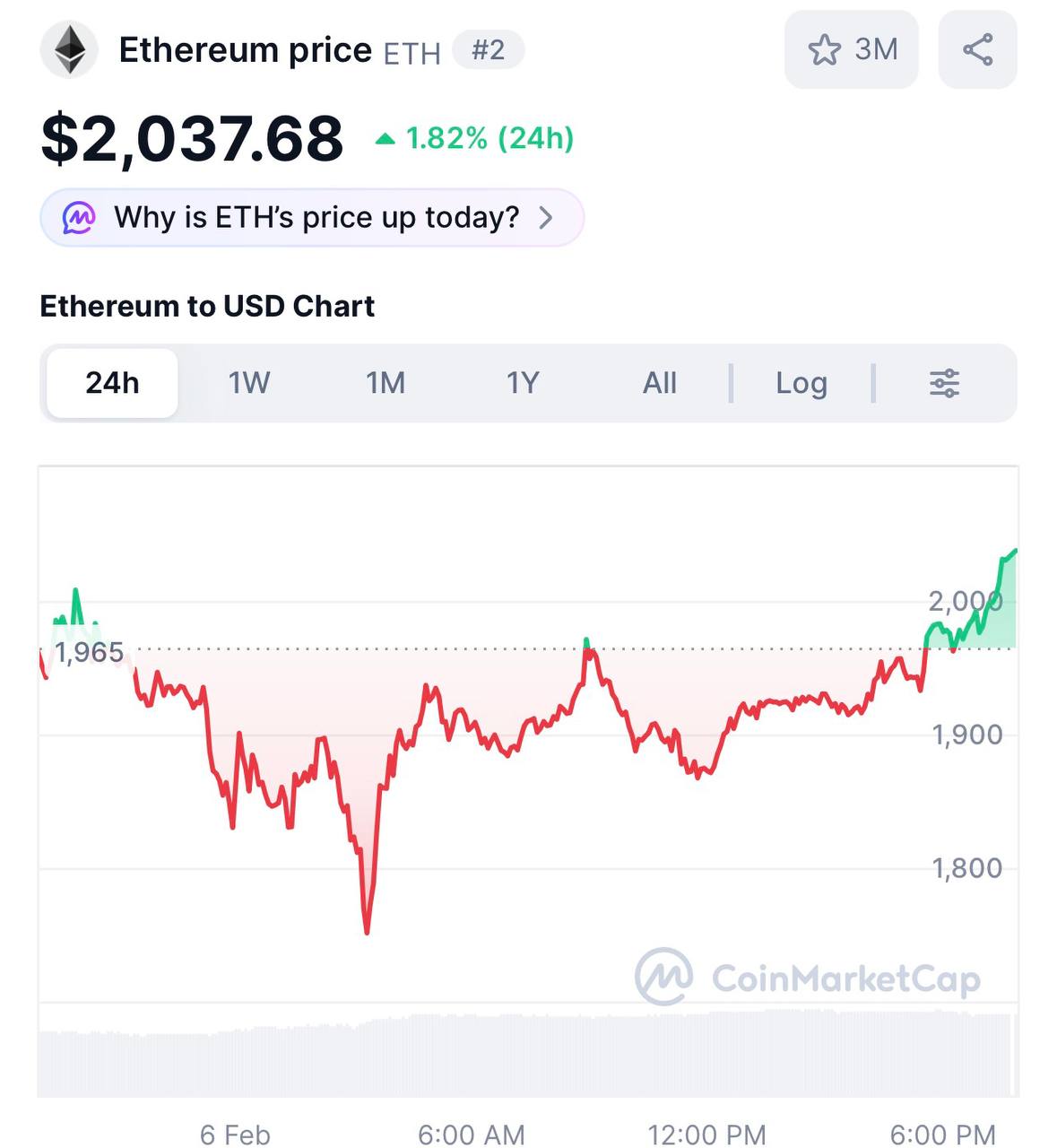This screenshot has height=1148, width=1057.
Task: Select the All time range tab
Action: coord(660,383)
